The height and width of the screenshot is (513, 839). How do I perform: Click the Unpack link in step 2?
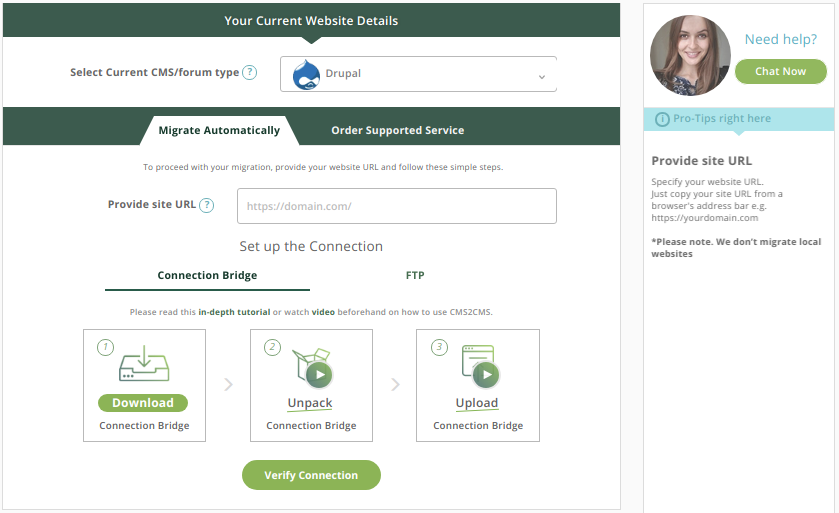[310, 403]
